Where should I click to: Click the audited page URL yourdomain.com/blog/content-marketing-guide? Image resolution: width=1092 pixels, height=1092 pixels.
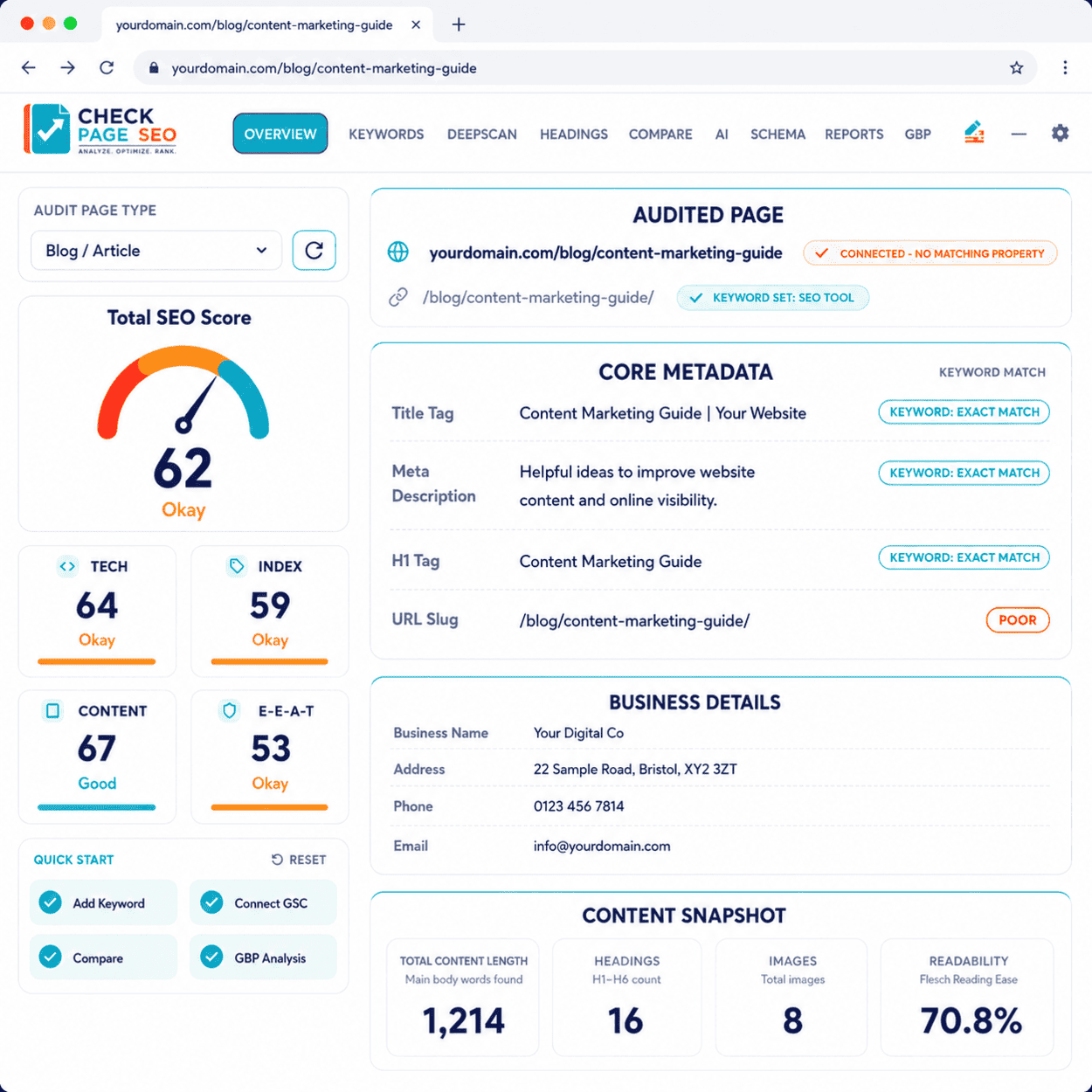tap(605, 252)
